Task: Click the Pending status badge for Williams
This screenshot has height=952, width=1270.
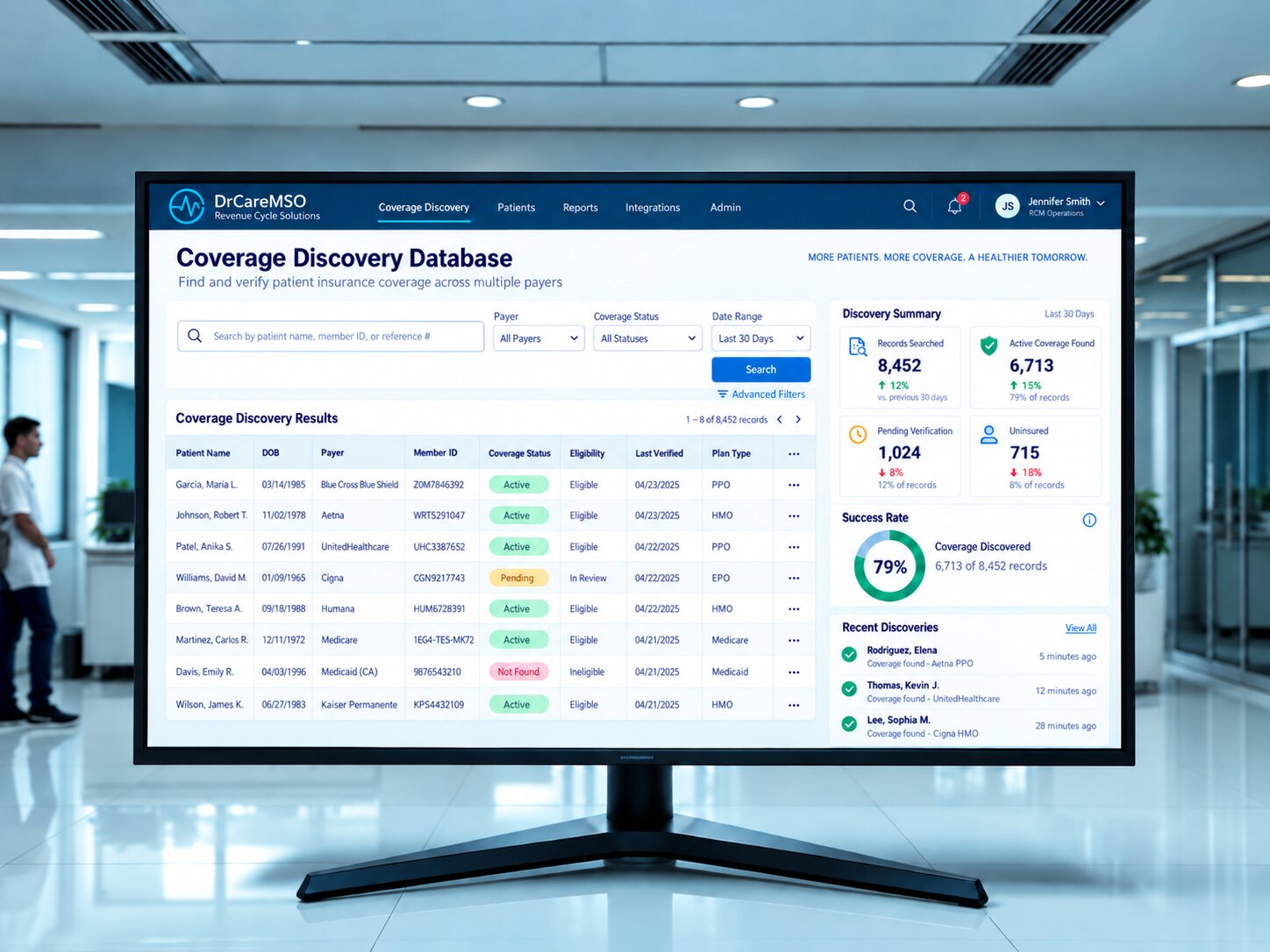Action: coord(517,579)
